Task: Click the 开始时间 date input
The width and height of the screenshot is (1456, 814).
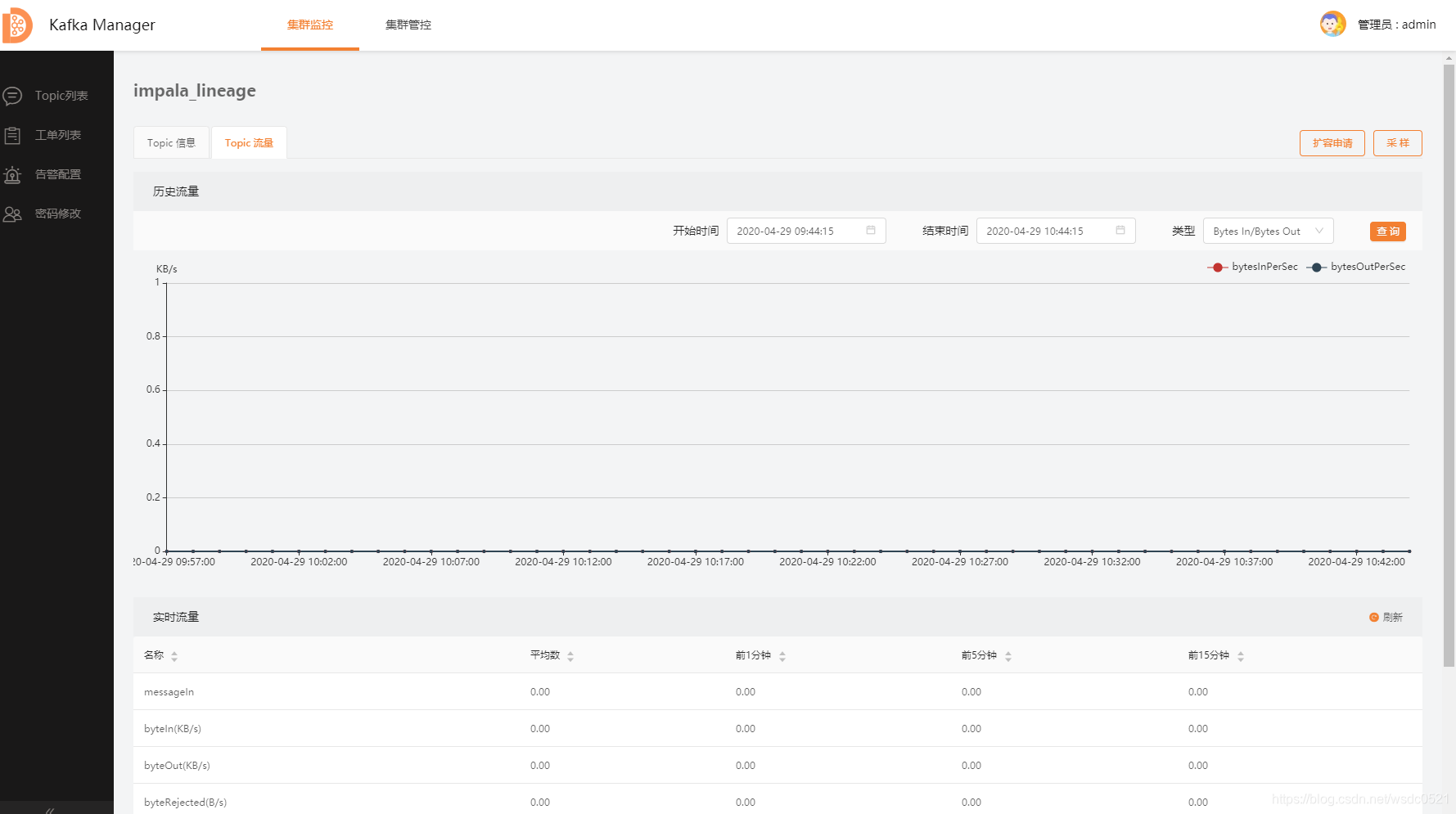Action: click(x=806, y=231)
